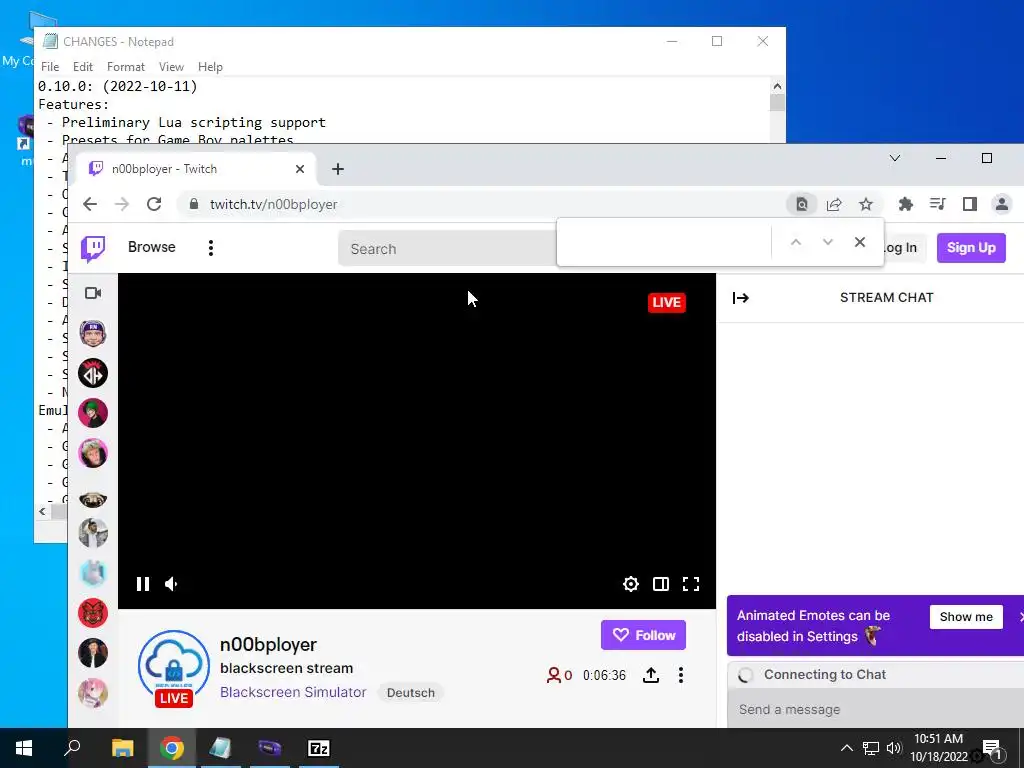Open the sidebar channel avatar with pink ring
The height and width of the screenshot is (768, 1024).
(93, 453)
